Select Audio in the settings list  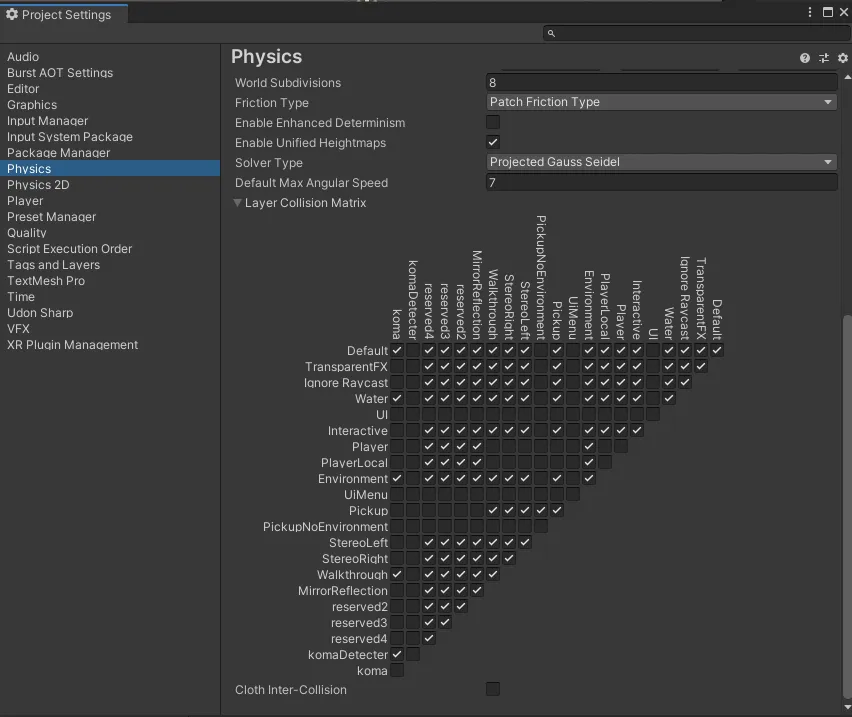110,56
